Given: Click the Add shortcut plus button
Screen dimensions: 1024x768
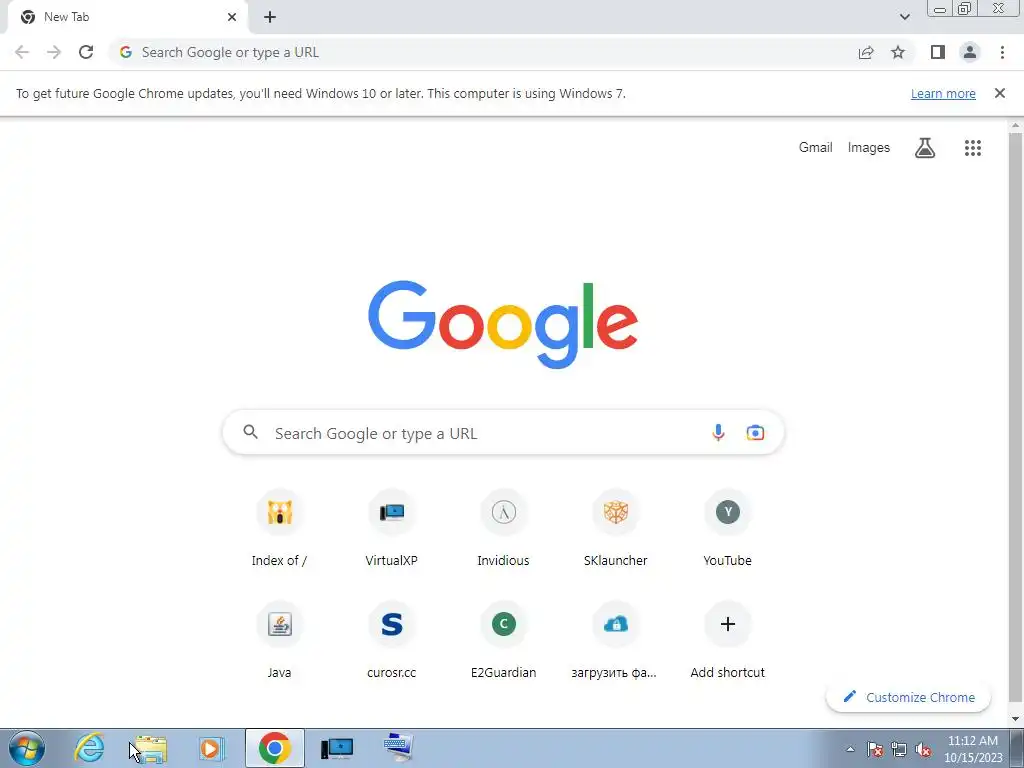Looking at the screenshot, I should coord(728,624).
